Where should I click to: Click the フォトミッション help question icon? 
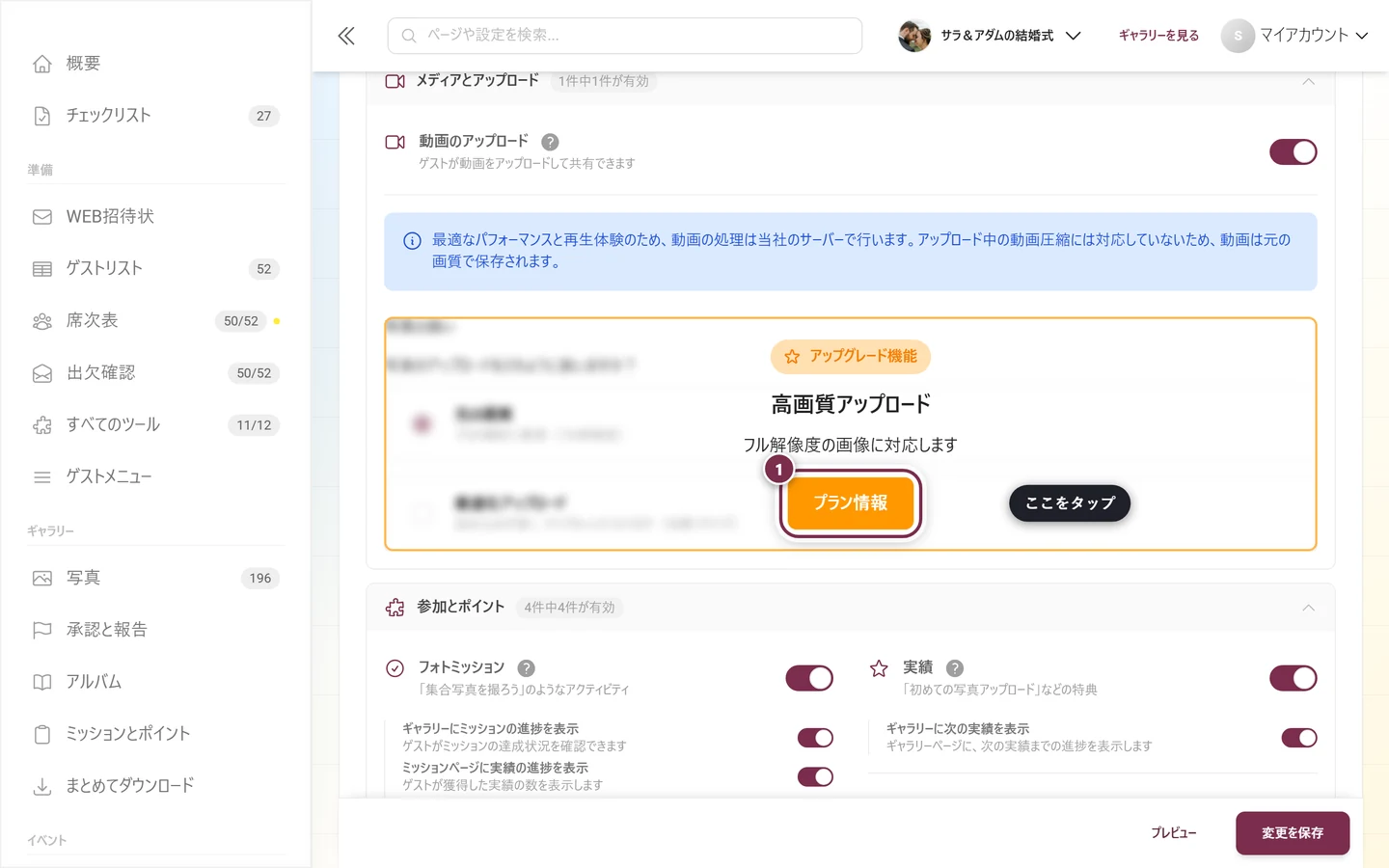pyautogui.click(x=526, y=667)
